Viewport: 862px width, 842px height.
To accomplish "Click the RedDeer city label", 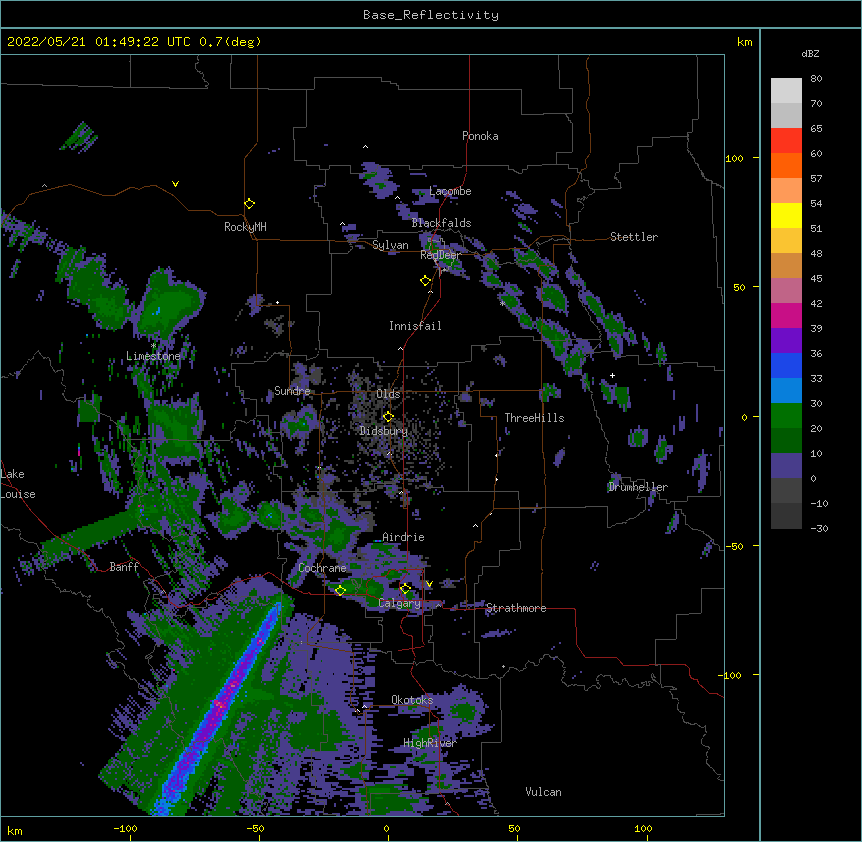I will coord(440,255).
